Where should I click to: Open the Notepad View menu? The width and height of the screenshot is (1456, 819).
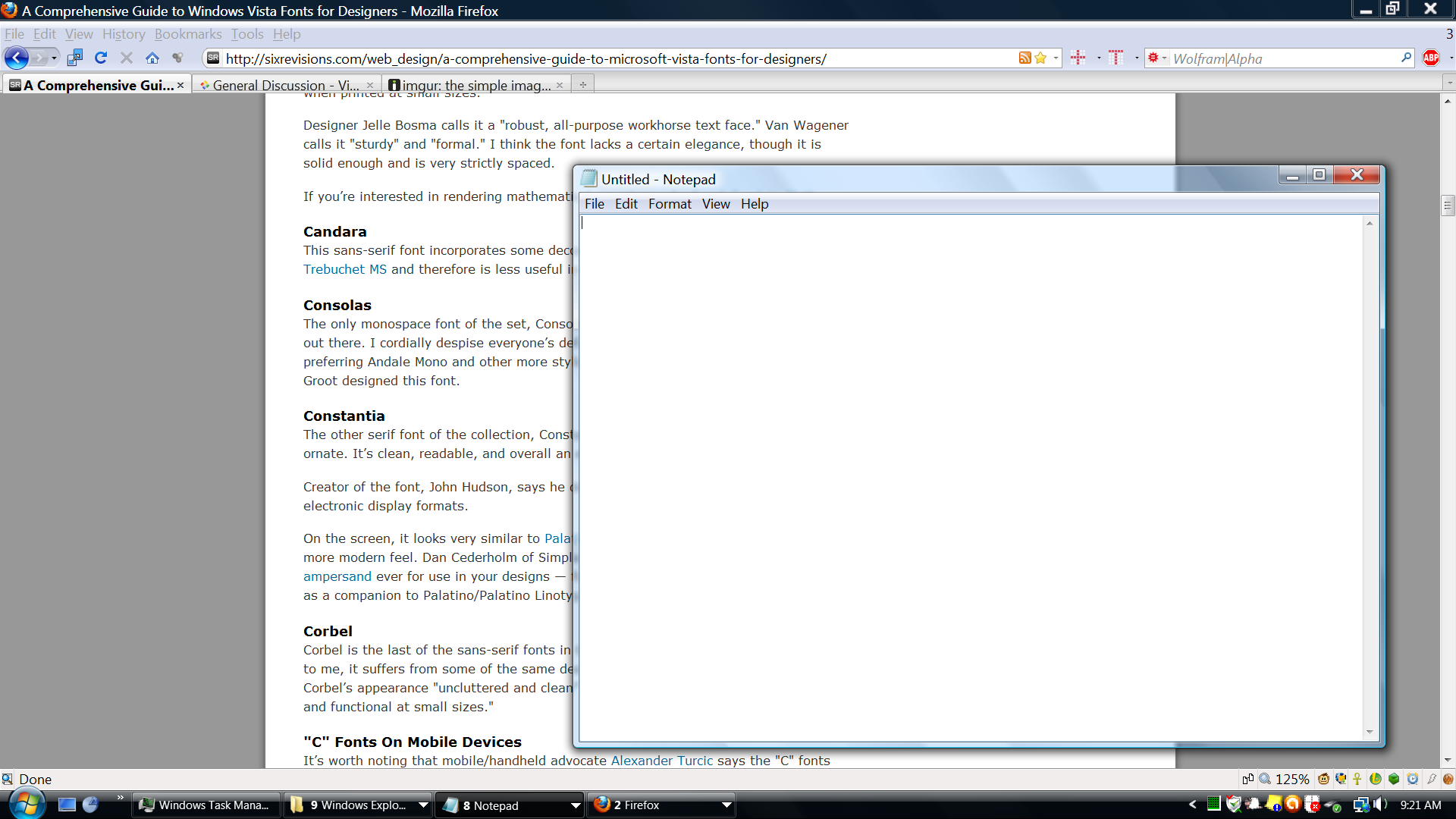[716, 204]
